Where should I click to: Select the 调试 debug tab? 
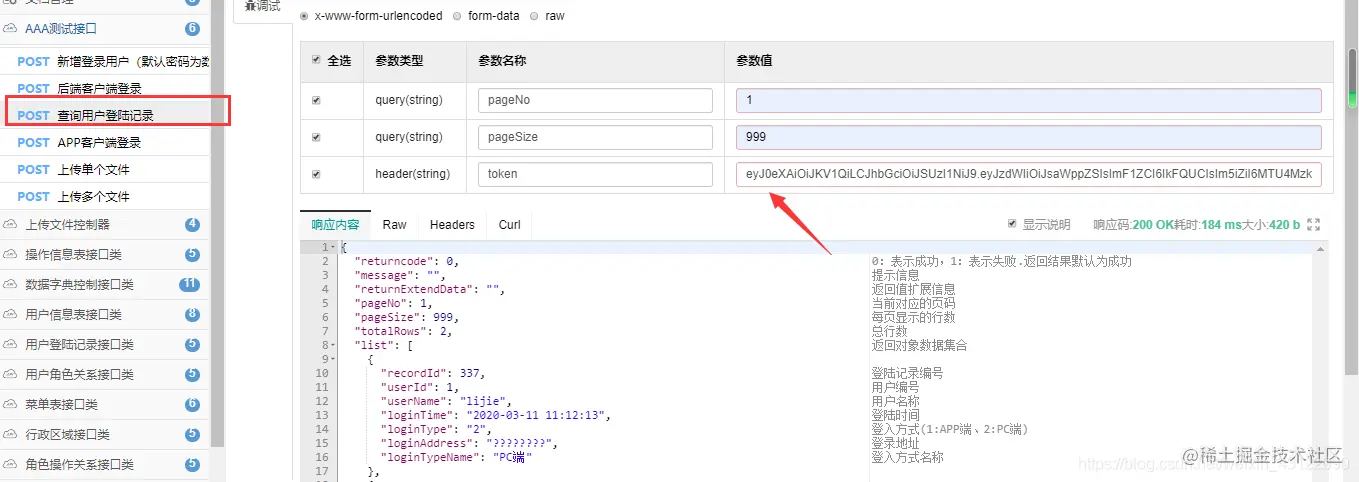point(262,7)
